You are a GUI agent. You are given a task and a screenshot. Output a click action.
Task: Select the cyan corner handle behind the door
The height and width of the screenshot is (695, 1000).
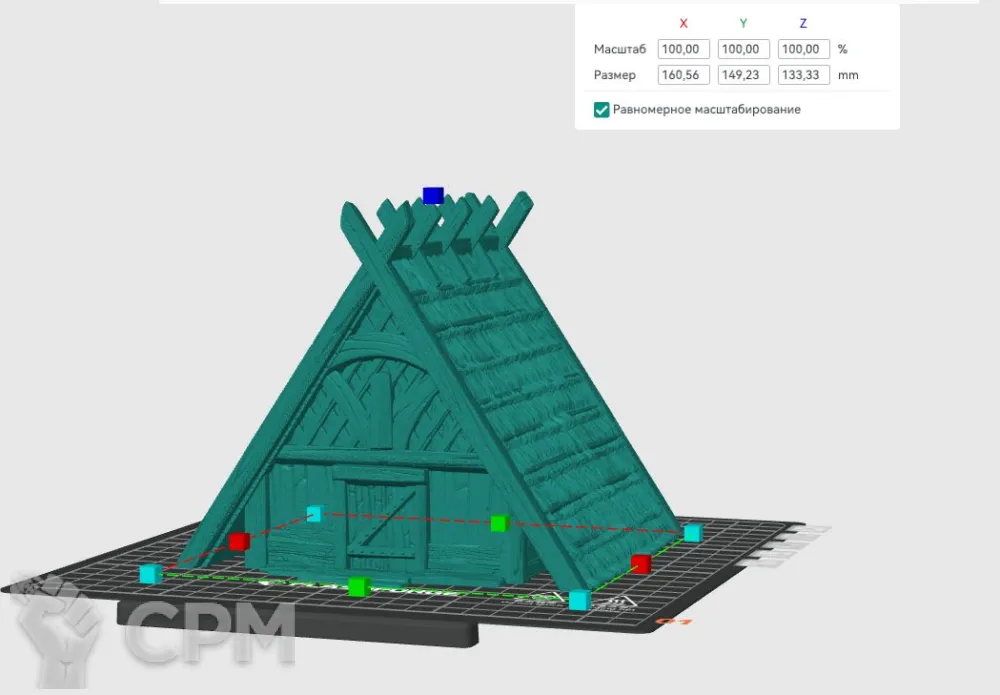(x=315, y=513)
